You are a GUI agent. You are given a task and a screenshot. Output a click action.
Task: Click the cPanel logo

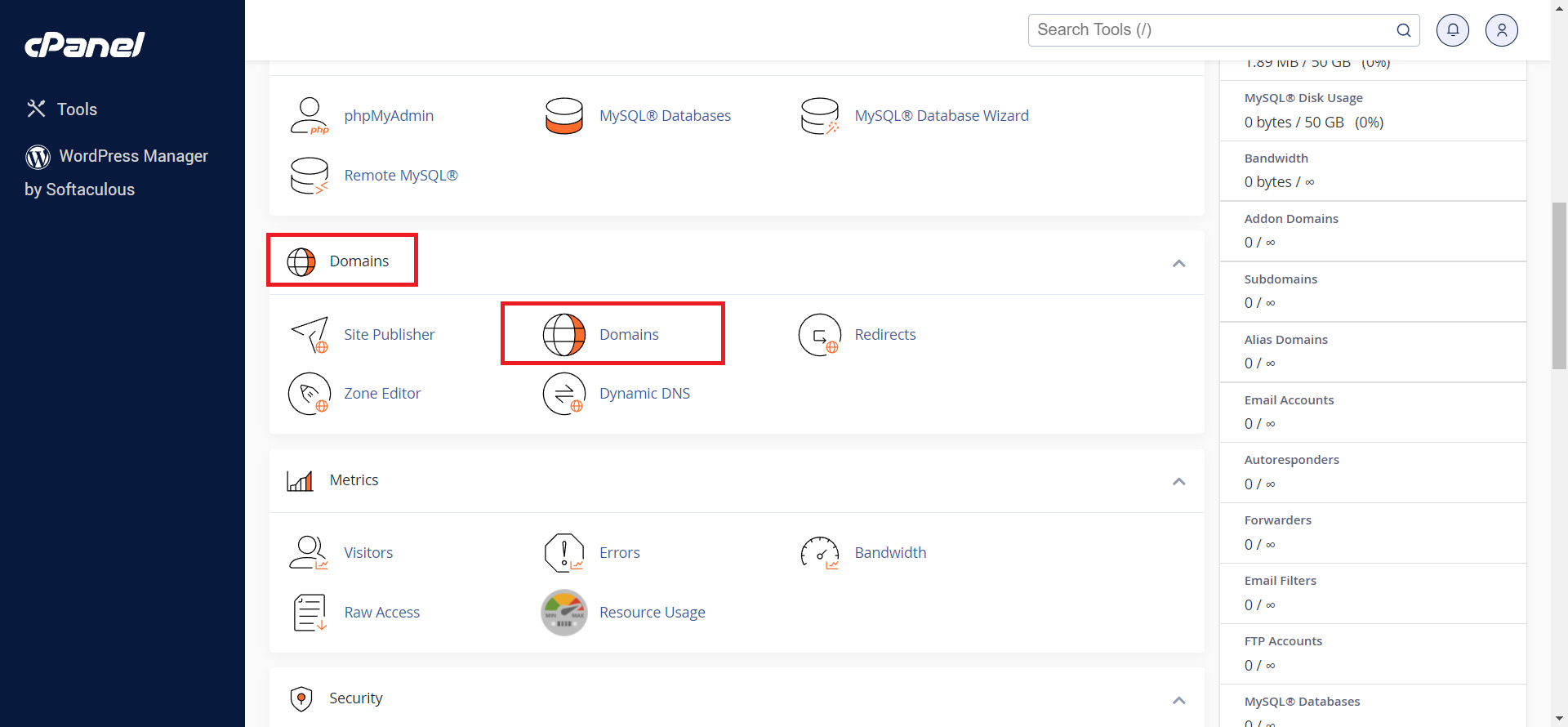tap(85, 45)
